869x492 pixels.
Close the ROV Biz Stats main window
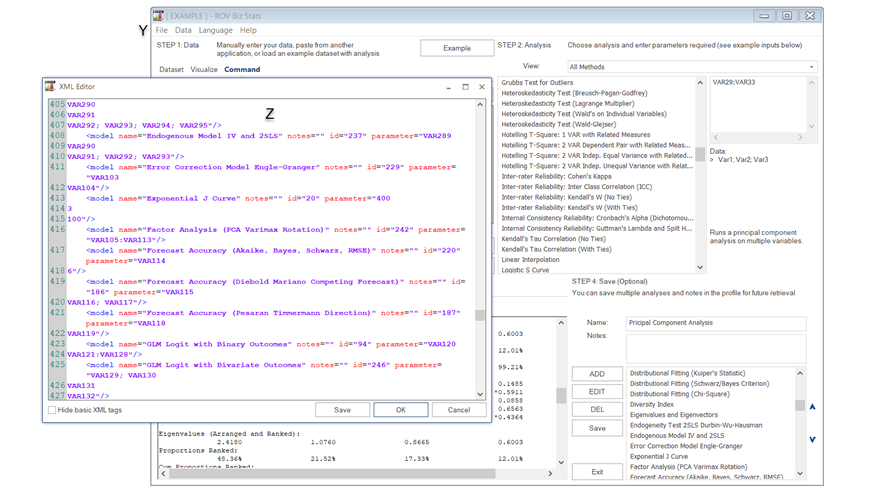[x=810, y=16]
